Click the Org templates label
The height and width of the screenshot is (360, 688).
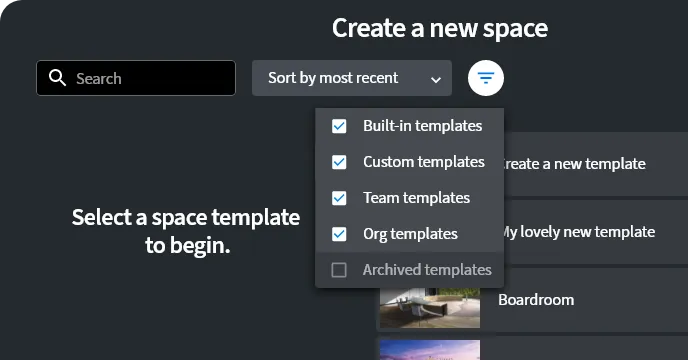pyautogui.click(x=410, y=234)
